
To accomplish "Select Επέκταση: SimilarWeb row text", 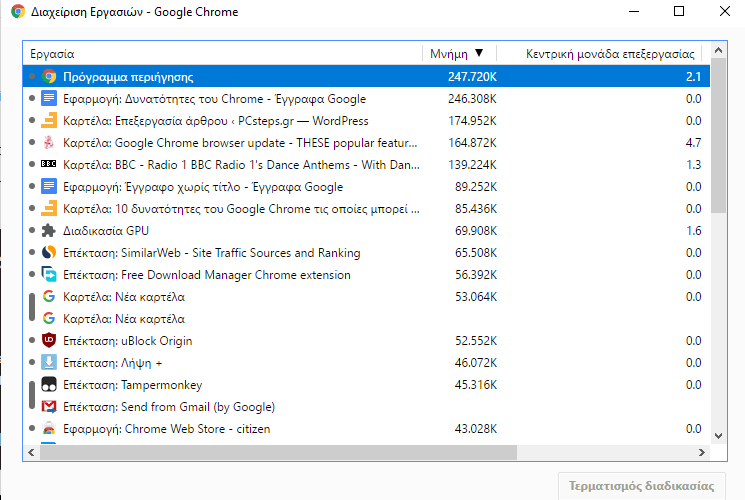I will pos(211,252).
